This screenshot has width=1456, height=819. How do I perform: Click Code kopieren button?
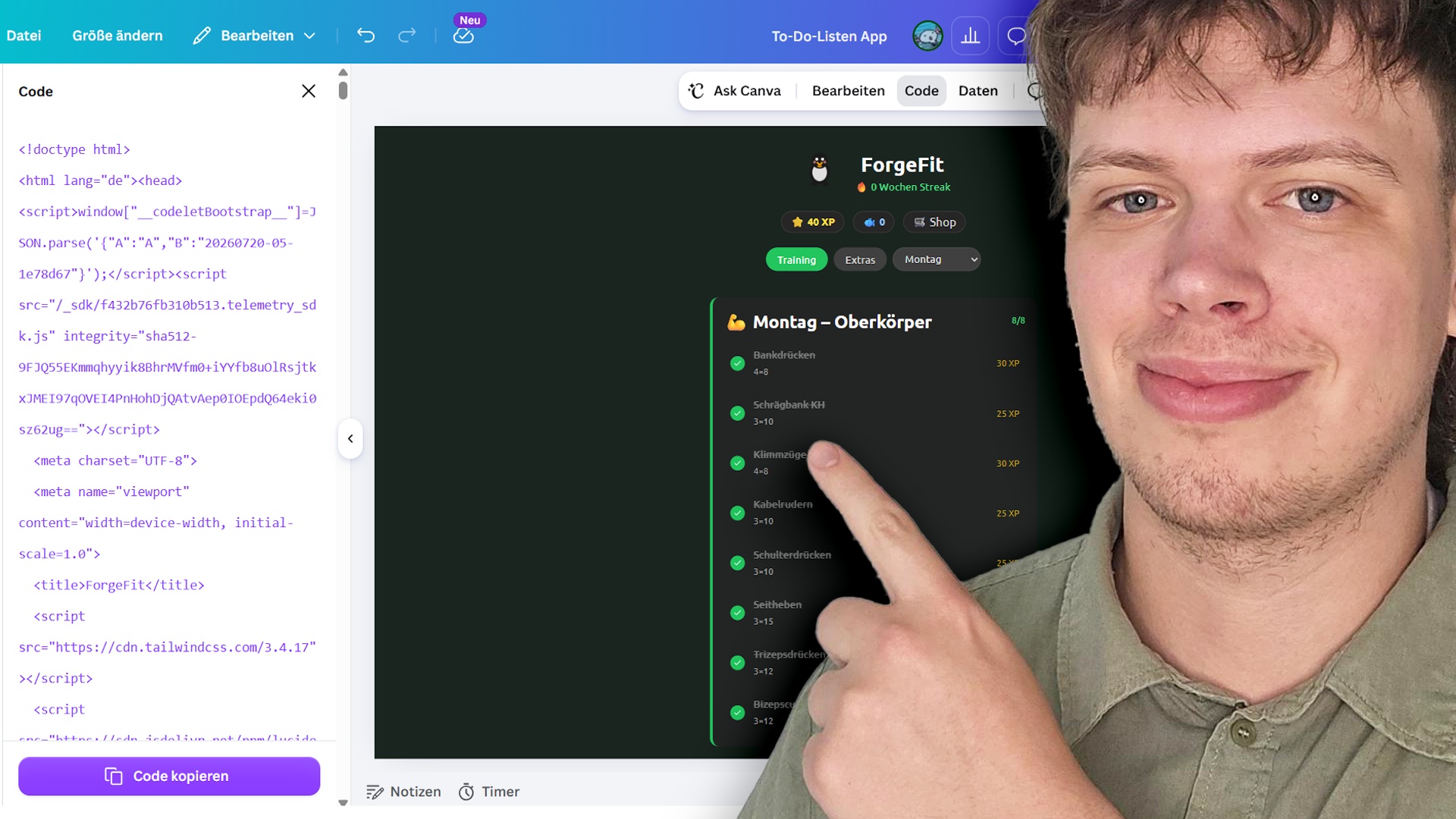(x=169, y=776)
